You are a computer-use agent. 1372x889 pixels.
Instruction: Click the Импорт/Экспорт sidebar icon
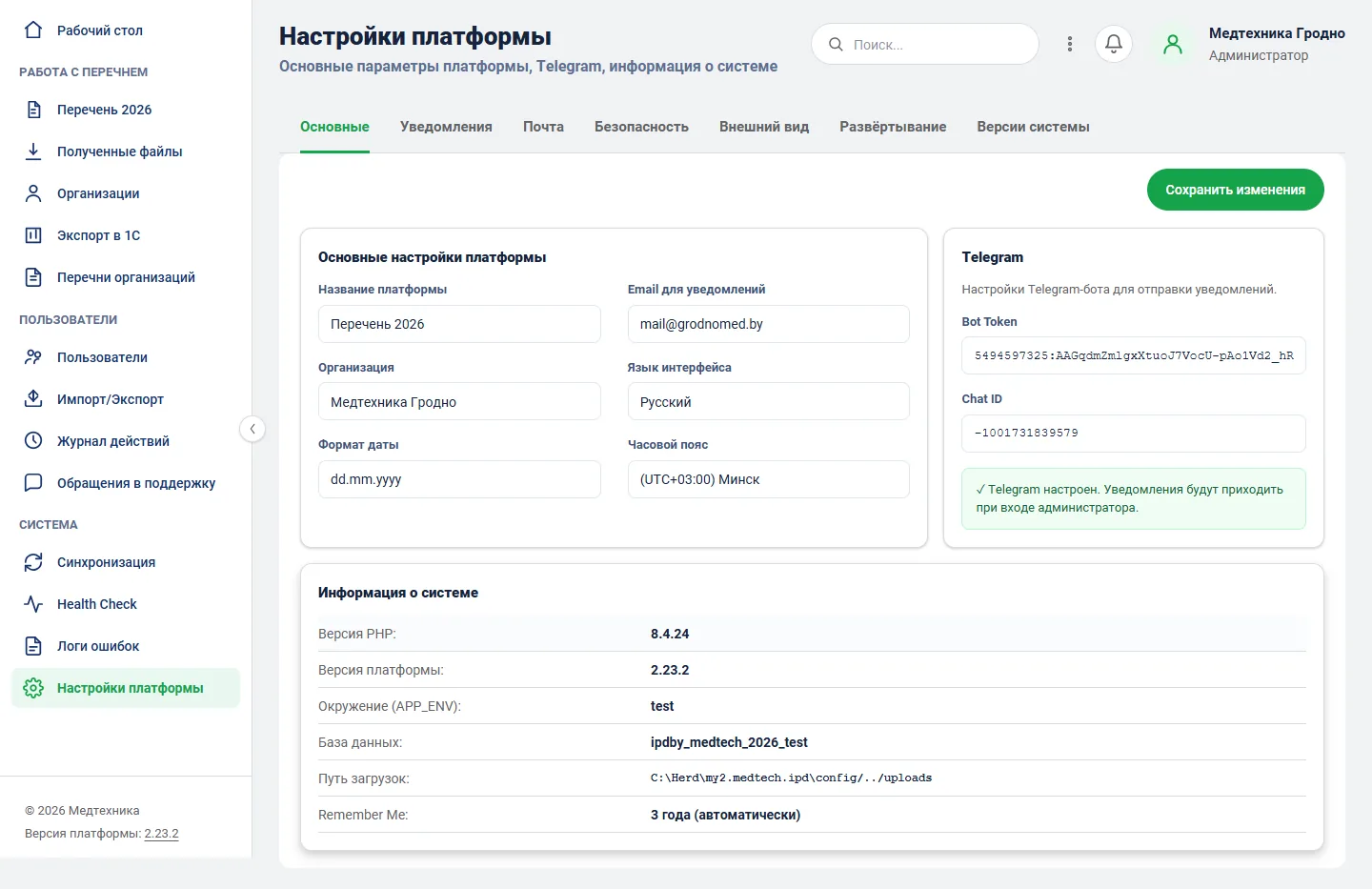coord(33,399)
